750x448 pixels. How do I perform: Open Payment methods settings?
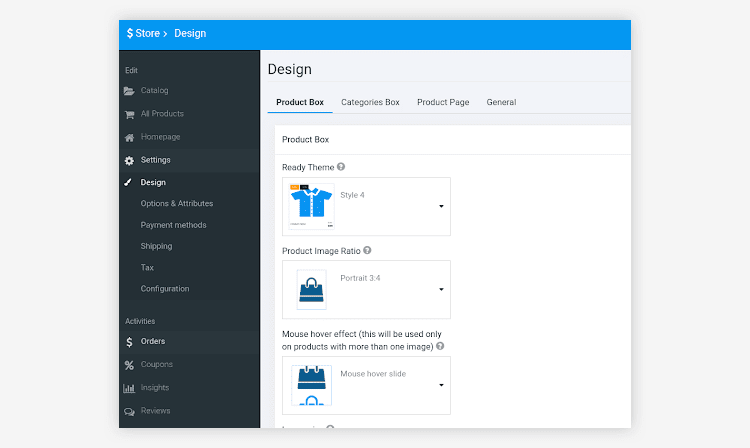point(173,225)
